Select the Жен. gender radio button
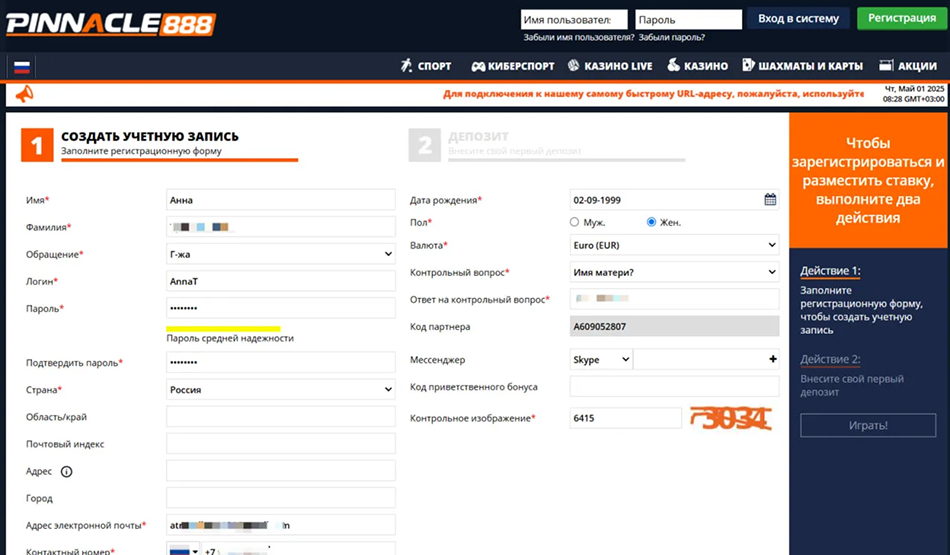The height and width of the screenshot is (555, 950). 652,222
